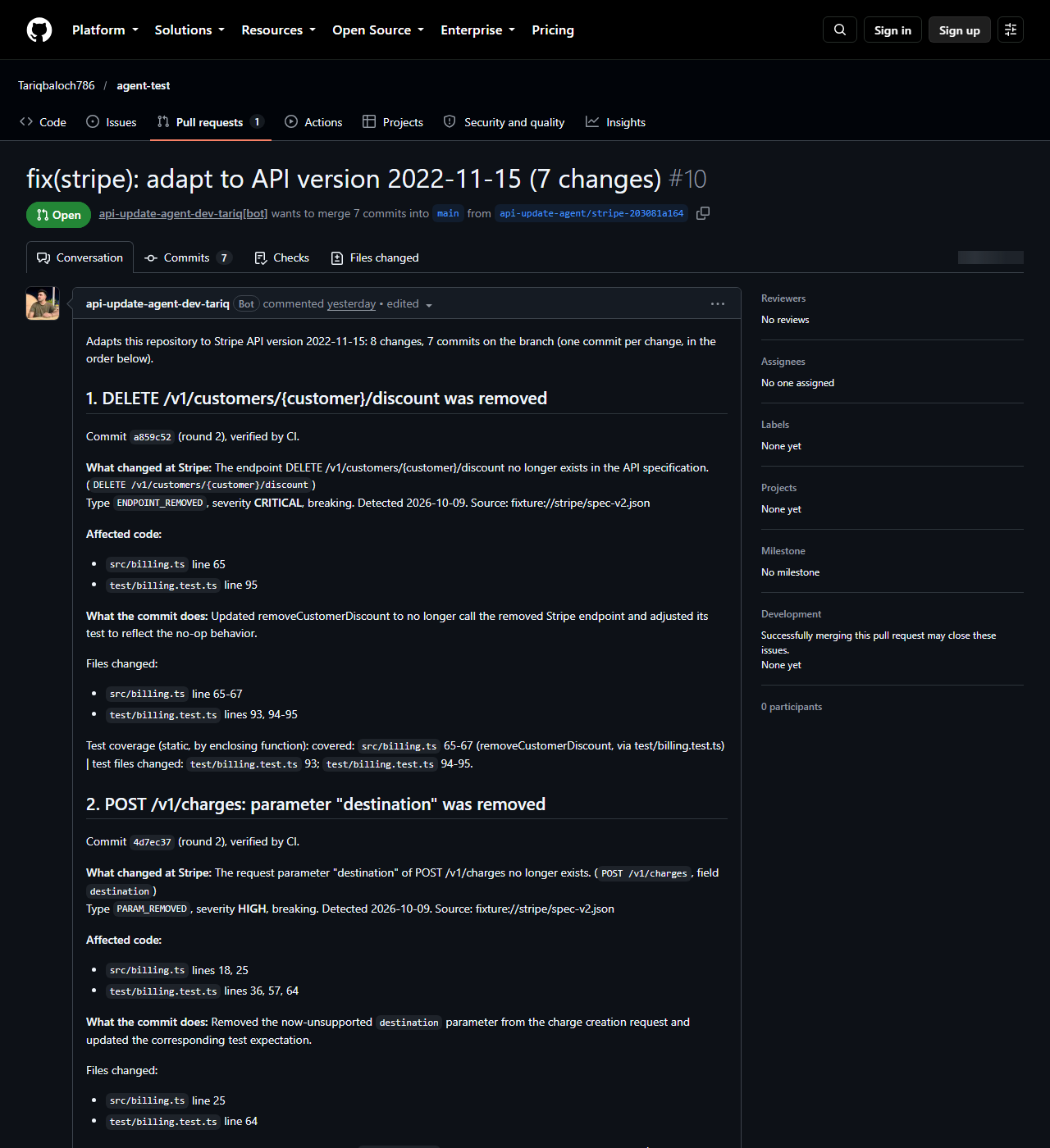Screen dimensions: 1050x1148
Task: Switch to the Checks tab
Action: coord(281,257)
